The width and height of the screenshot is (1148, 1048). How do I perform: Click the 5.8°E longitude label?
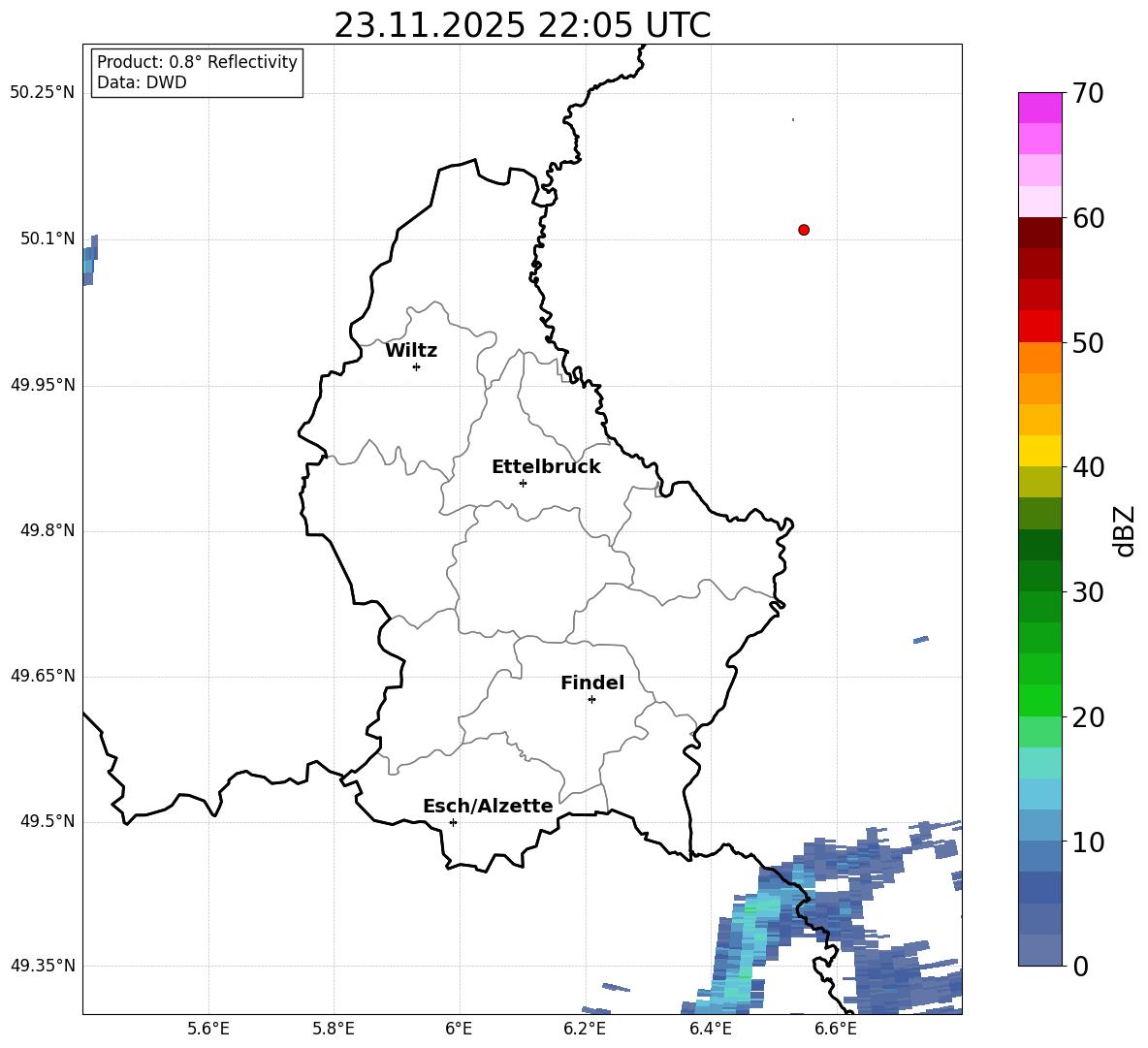pyautogui.click(x=334, y=1029)
